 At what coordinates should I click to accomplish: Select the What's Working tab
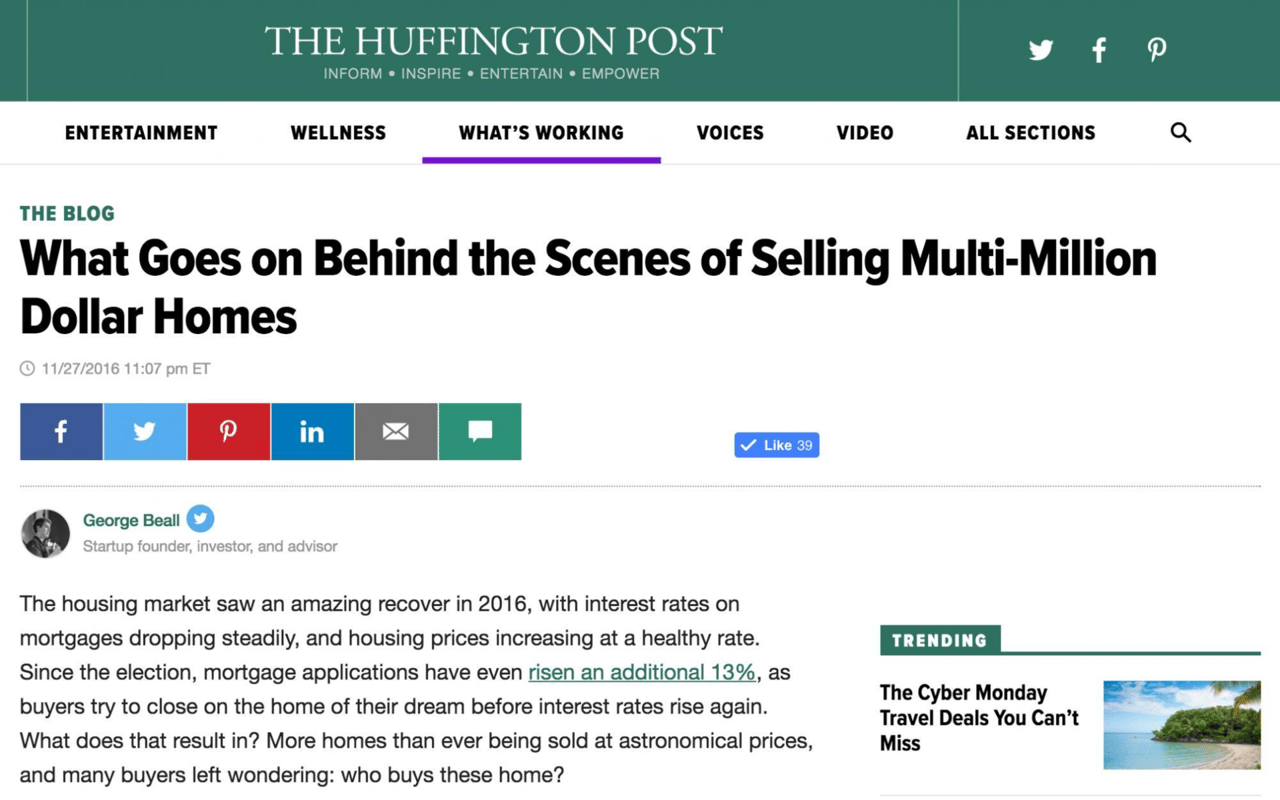pyautogui.click(x=541, y=132)
